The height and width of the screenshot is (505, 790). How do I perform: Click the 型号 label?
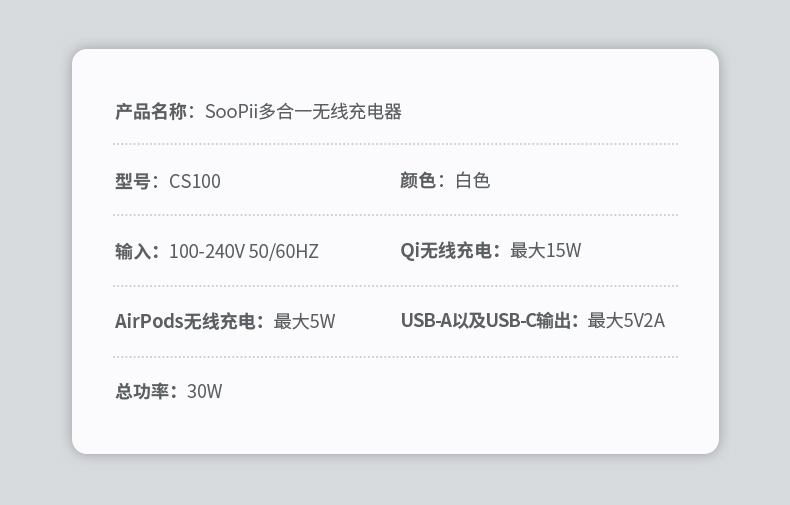[x=132, y=181]
